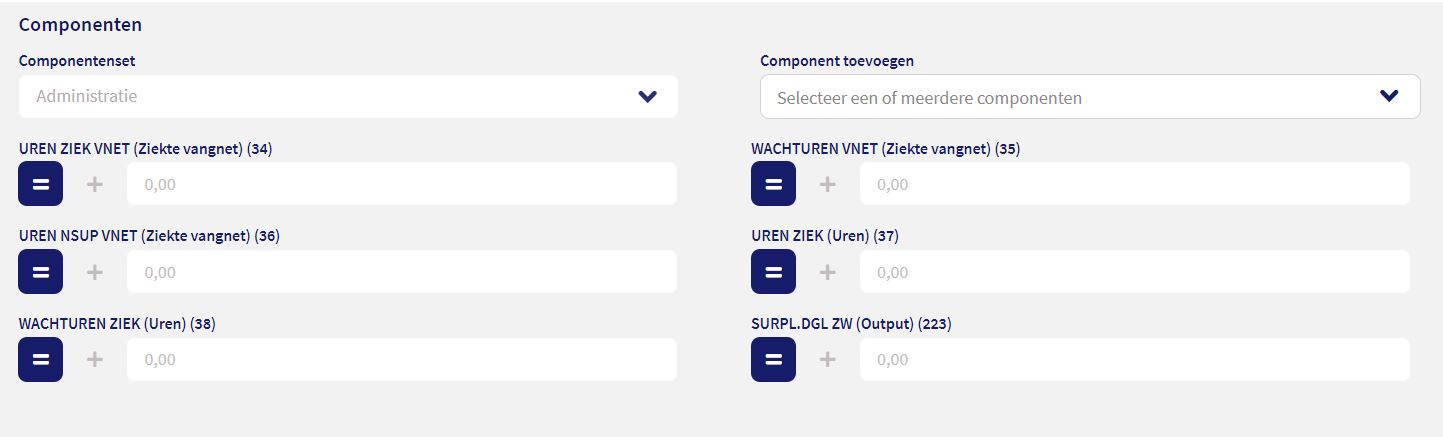Focus the WACHTUREN VNET (35) value field
The height and width of the screenshot is (437, 1443).
point(1133,184)
